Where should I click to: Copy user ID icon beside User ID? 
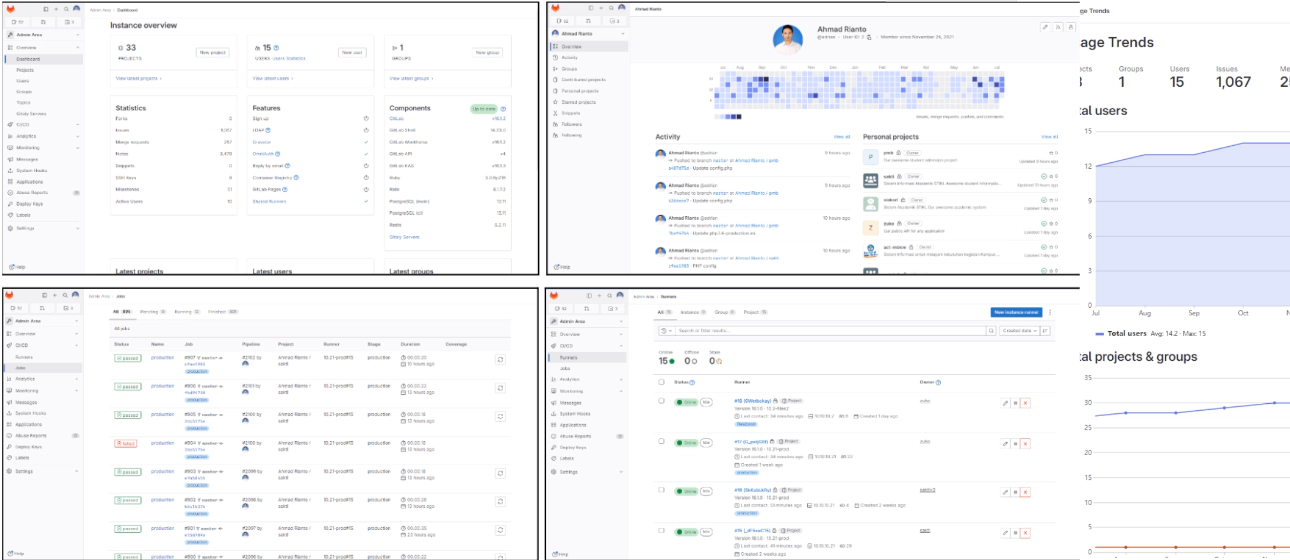[869, 37]
